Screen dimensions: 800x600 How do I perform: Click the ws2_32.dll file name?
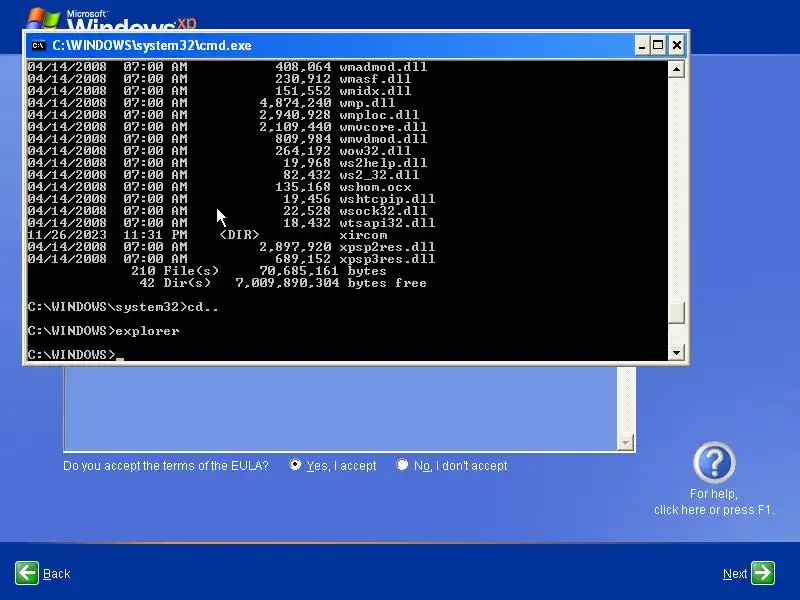(x=379, y=175)
